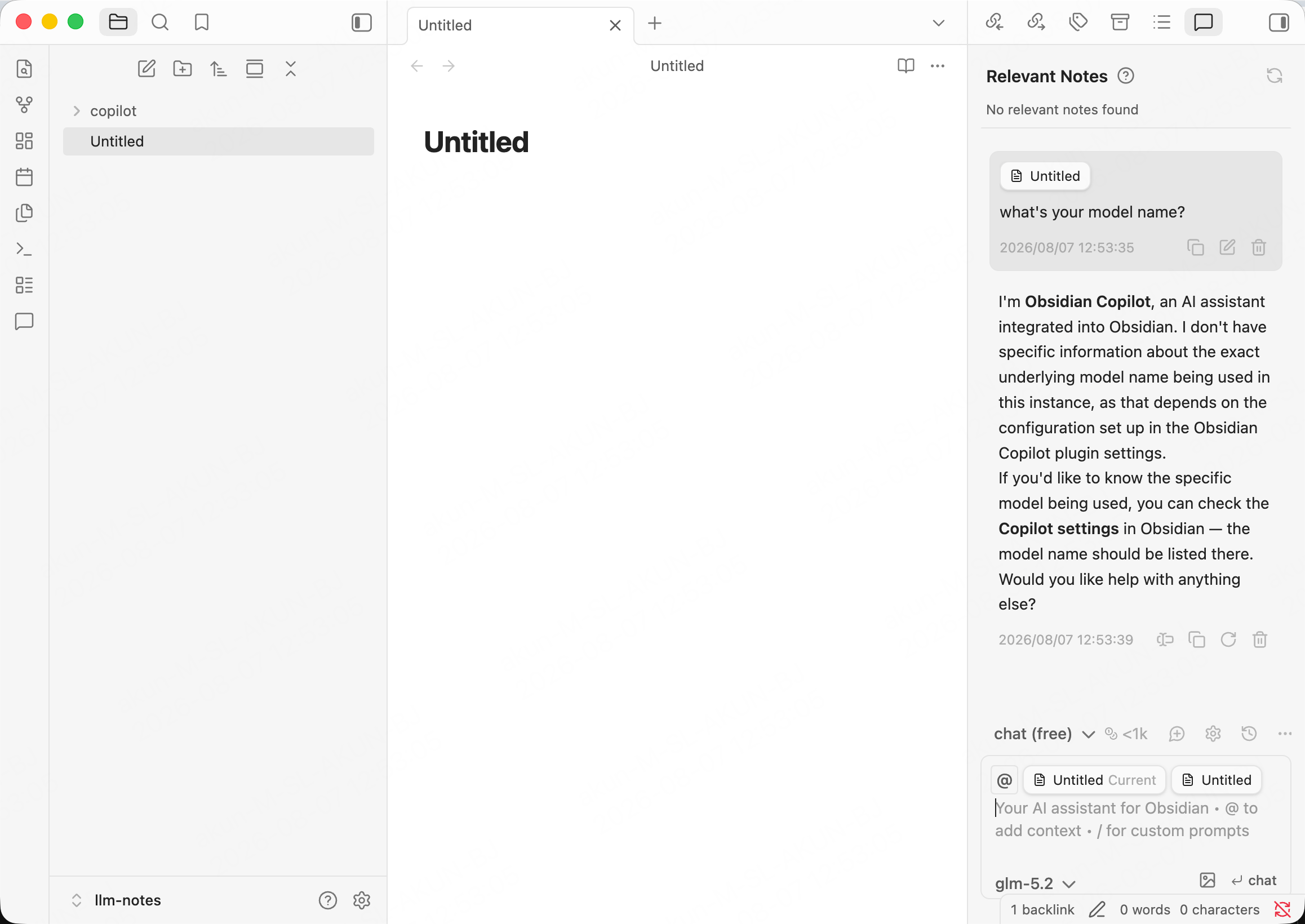Show the outline panel tab

coord(1162,23)
